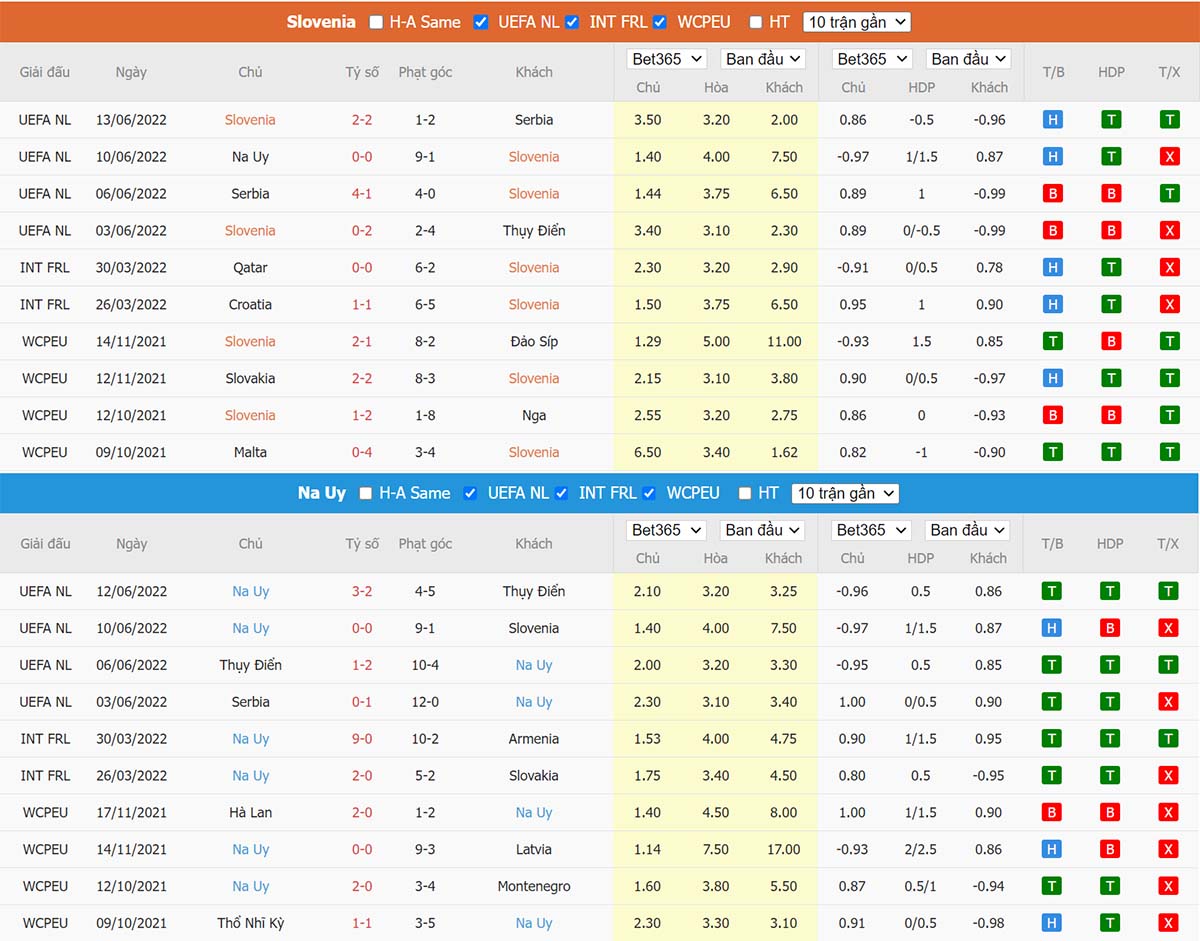The image size is (1200, 941).
Task: Enable H-A Same checkbox in Slovenia header
Action: coord(376,22)
